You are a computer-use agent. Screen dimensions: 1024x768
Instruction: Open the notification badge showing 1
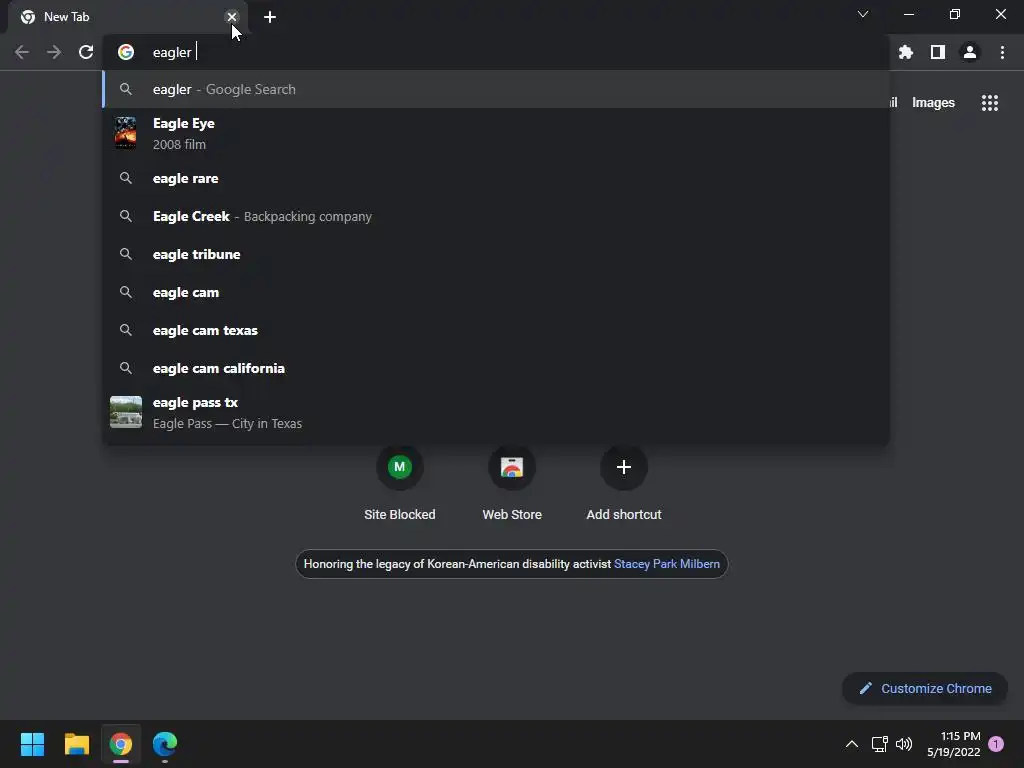(996, 744)
